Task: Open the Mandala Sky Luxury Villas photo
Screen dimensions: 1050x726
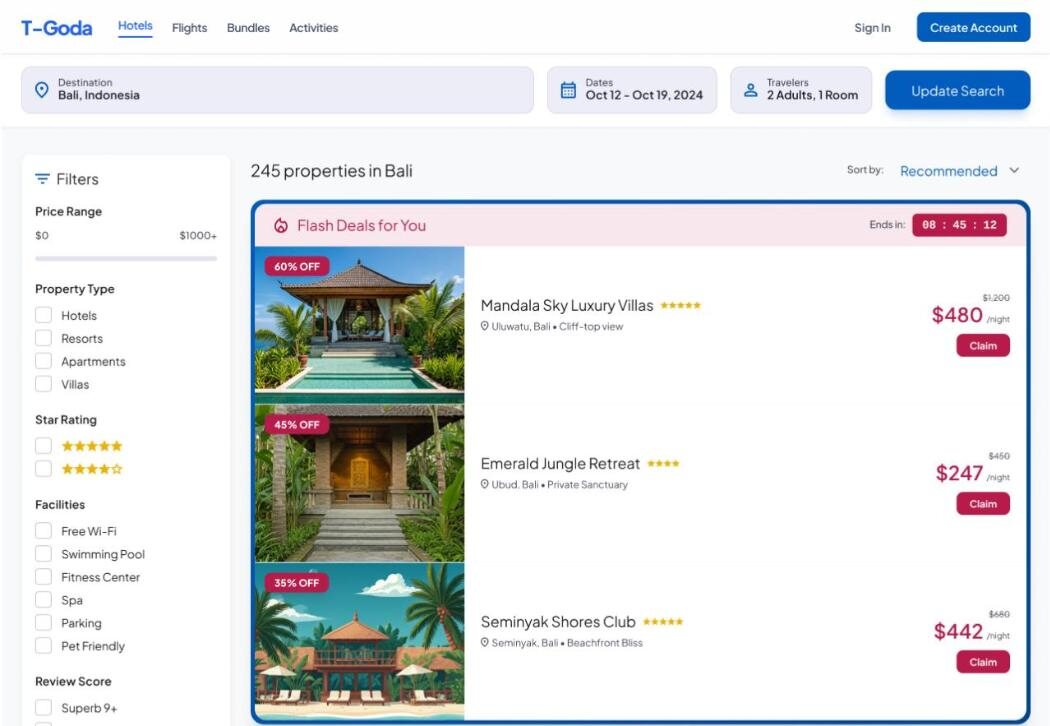Action: (x=360, y=325)
